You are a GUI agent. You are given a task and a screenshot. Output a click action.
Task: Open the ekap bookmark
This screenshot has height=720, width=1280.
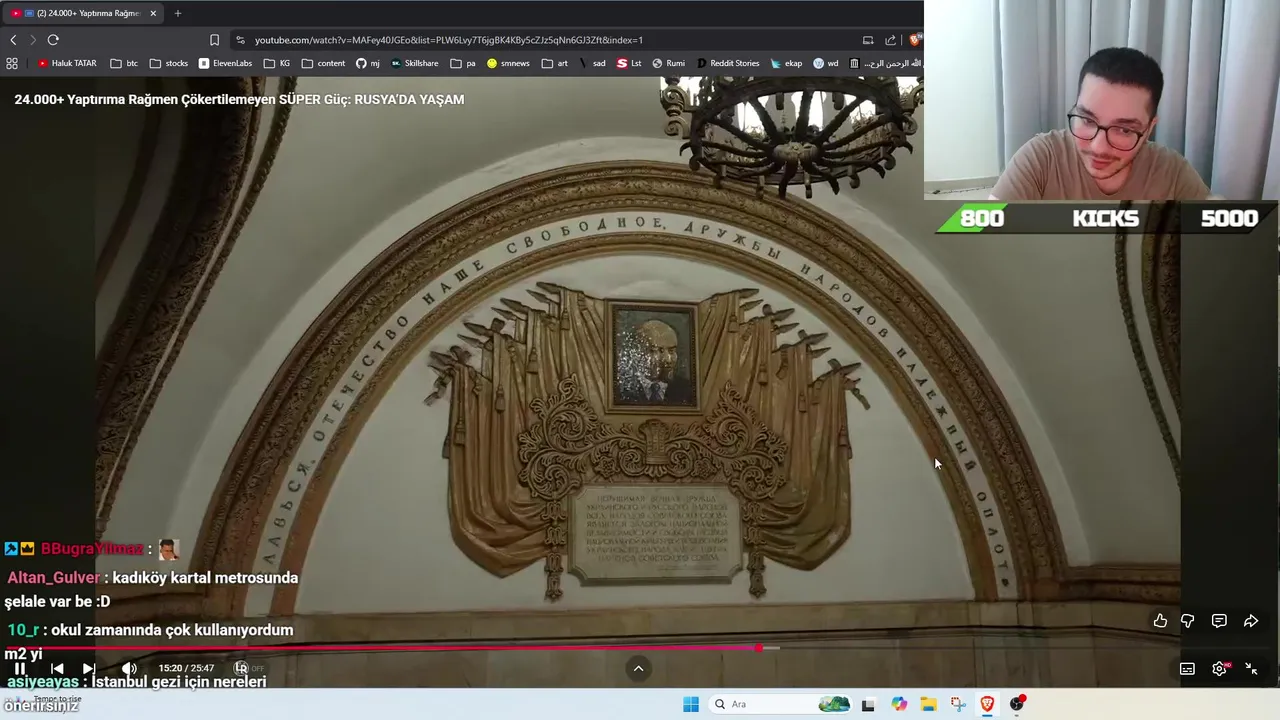click(786, 63)
